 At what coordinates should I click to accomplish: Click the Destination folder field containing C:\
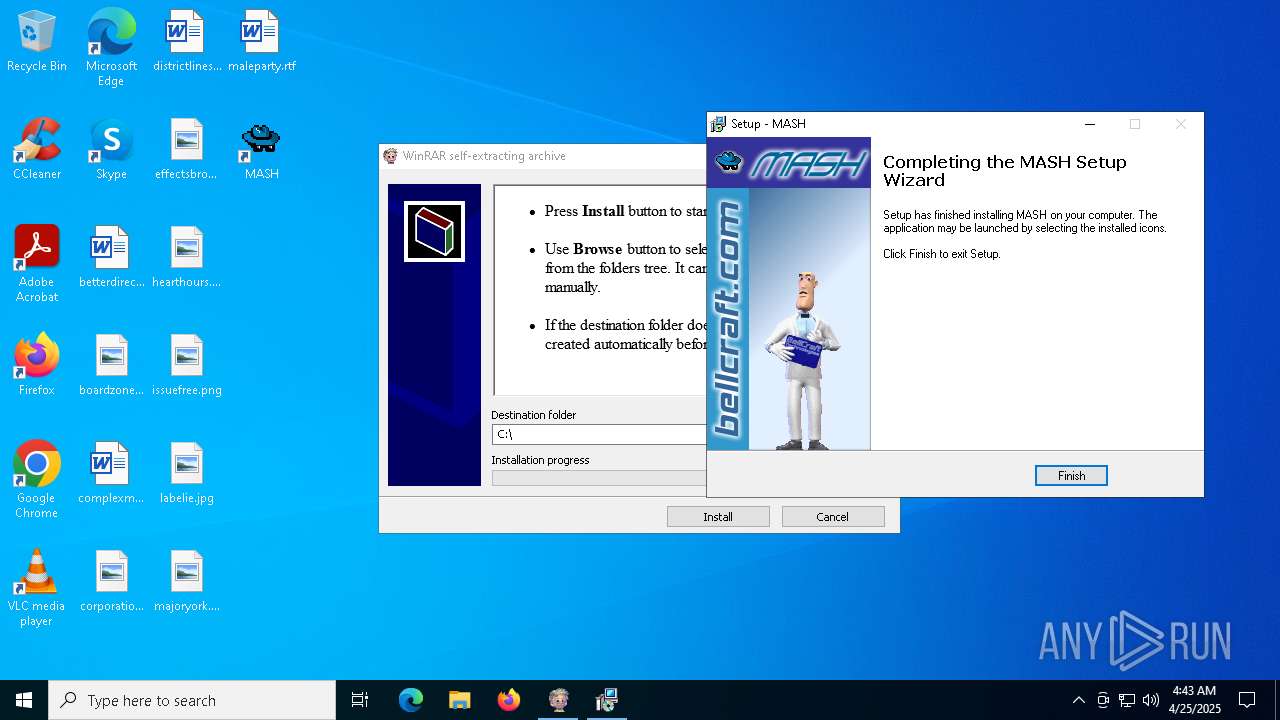(x=599, y=434)
